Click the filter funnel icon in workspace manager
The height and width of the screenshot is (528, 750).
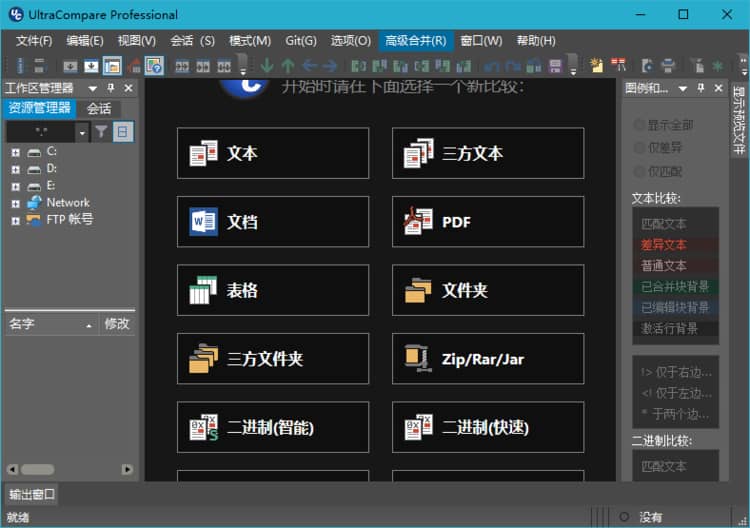(x=101, y=131)
